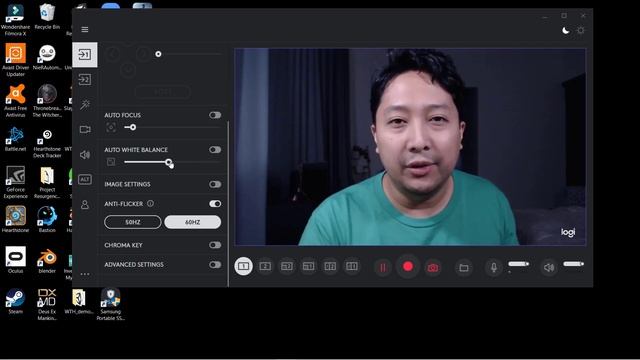
Task: Adjust the microphone volume slider
Action: click(519, 264)
